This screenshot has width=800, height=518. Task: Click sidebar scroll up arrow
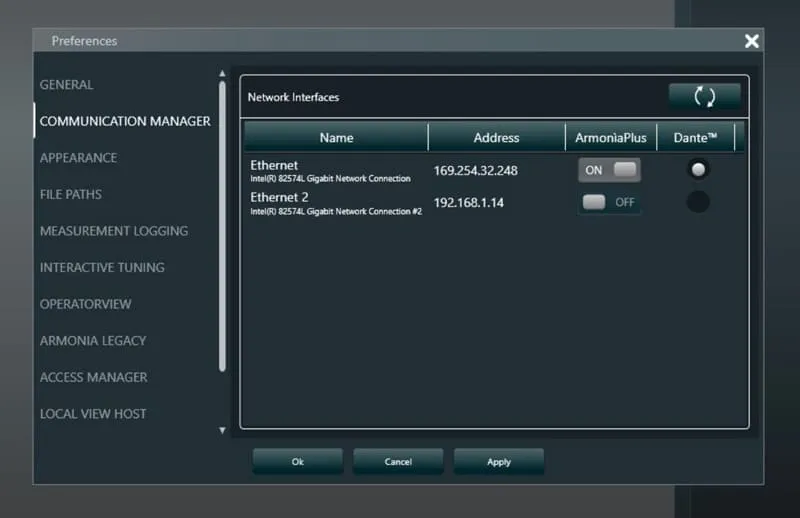(222, 73)
